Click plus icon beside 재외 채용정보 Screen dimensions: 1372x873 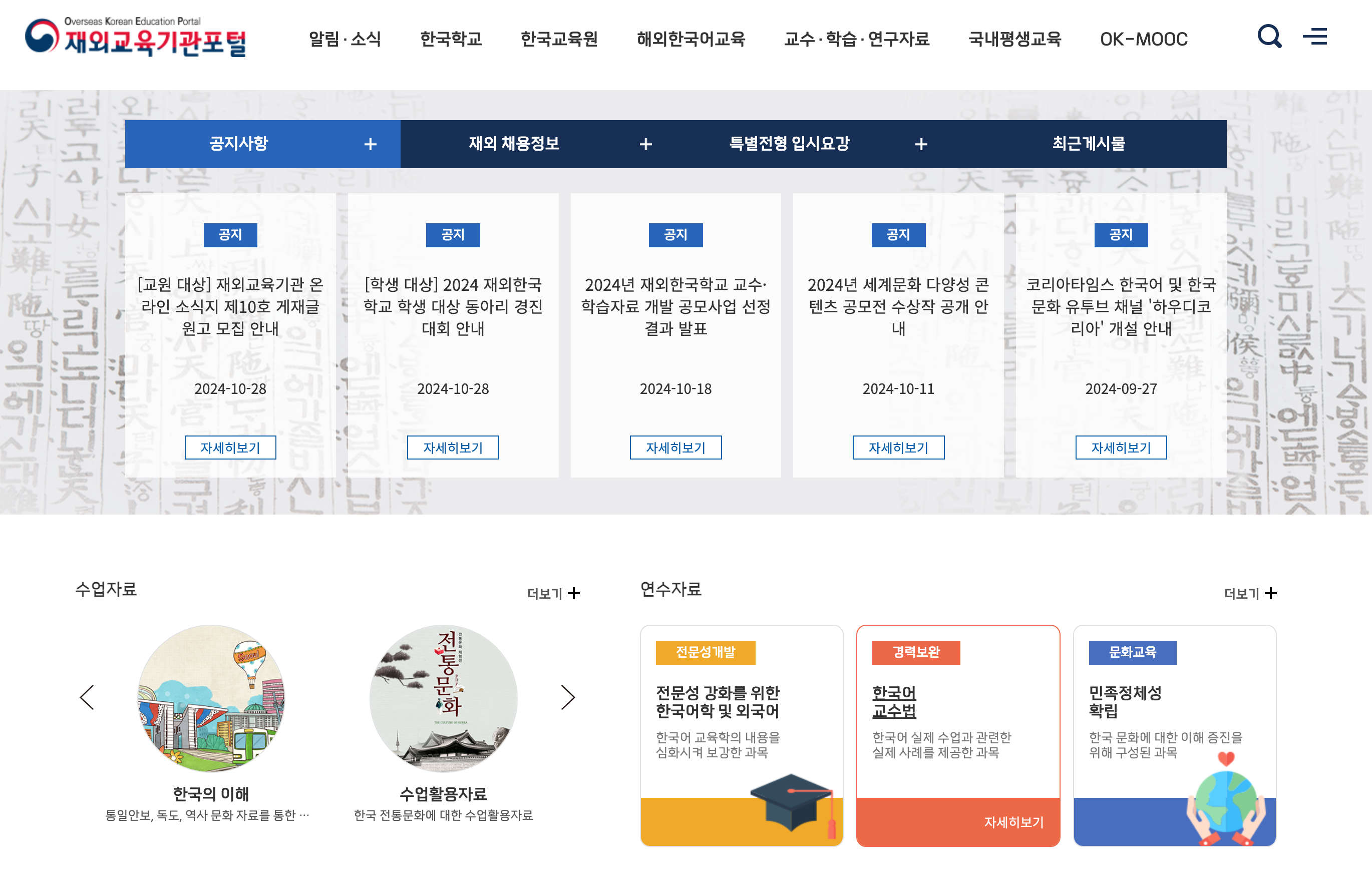645,144
